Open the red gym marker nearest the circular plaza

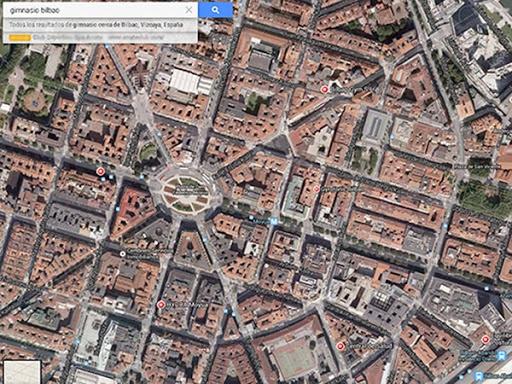tap(100, 171)
